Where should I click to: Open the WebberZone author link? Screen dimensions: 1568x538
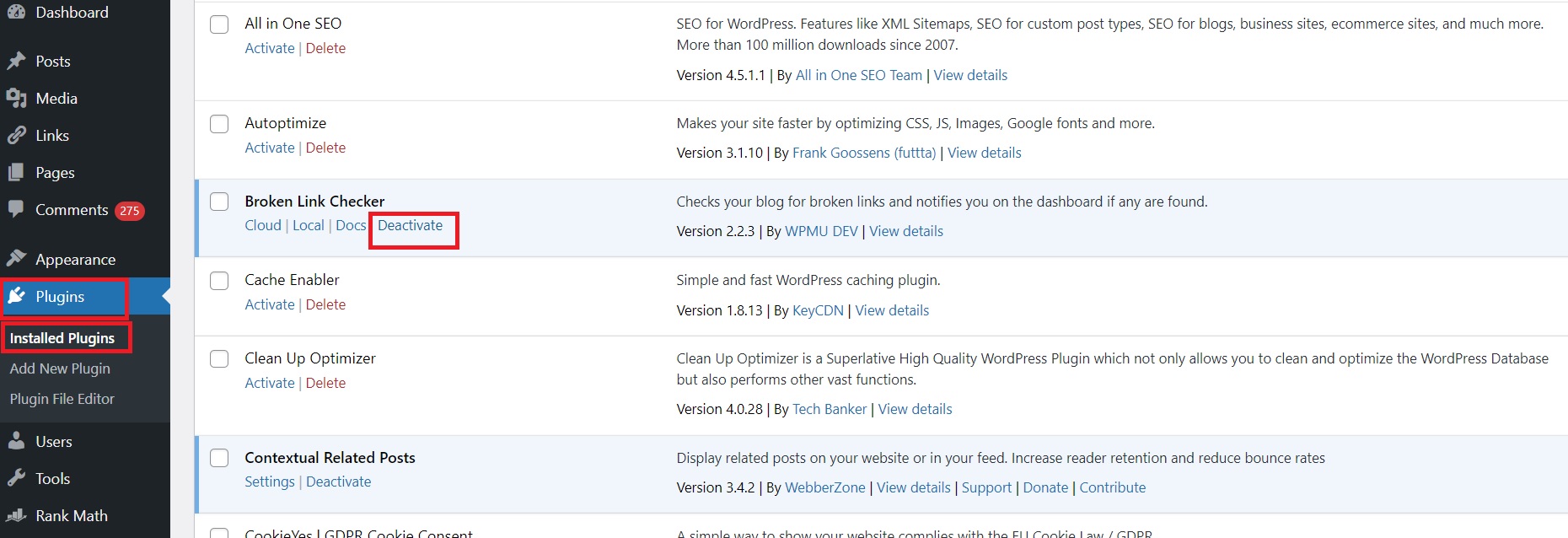825,487
